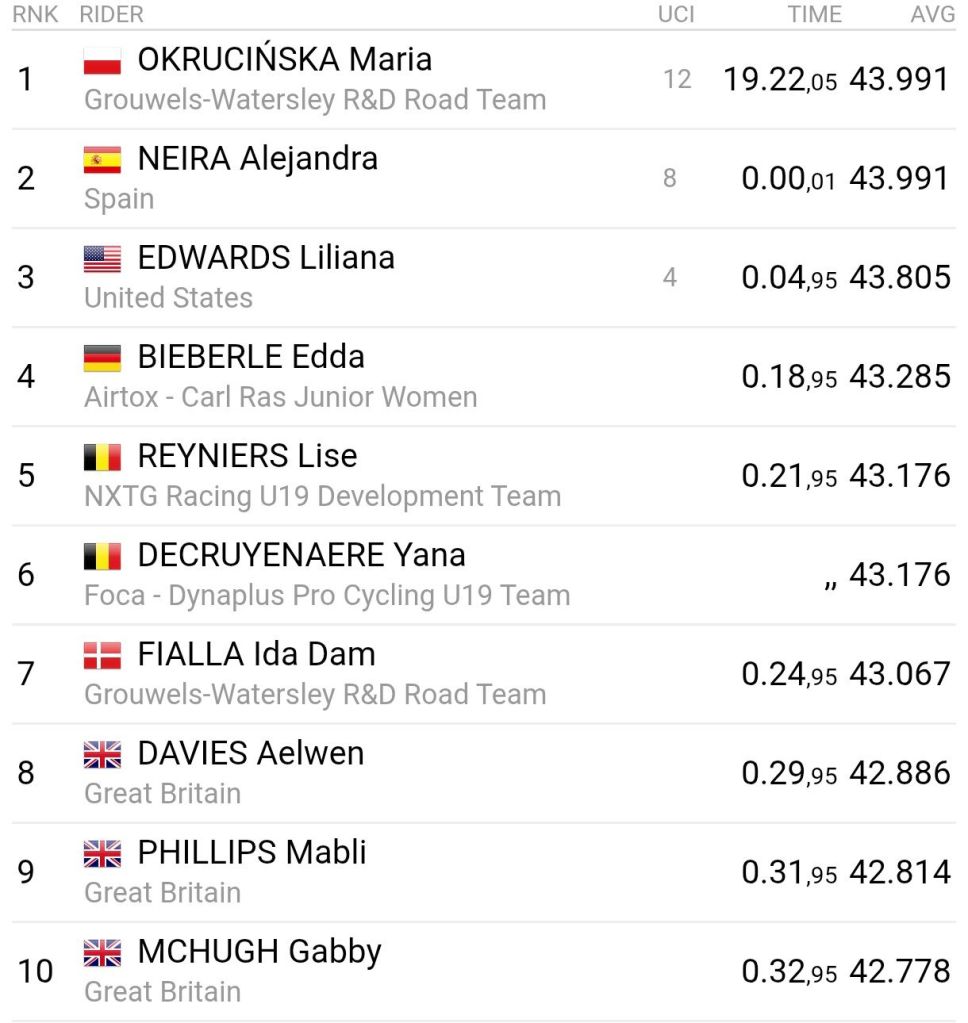Open rider PHILLIPS Mabli's profile
The height and width of the screenshot is (1023, 968).
pos(251,852)
